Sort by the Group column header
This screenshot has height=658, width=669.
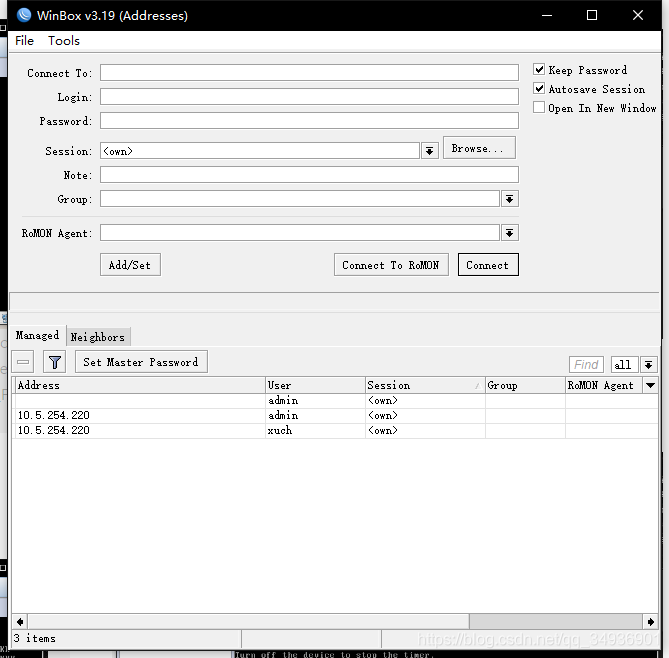coord(526,385)
